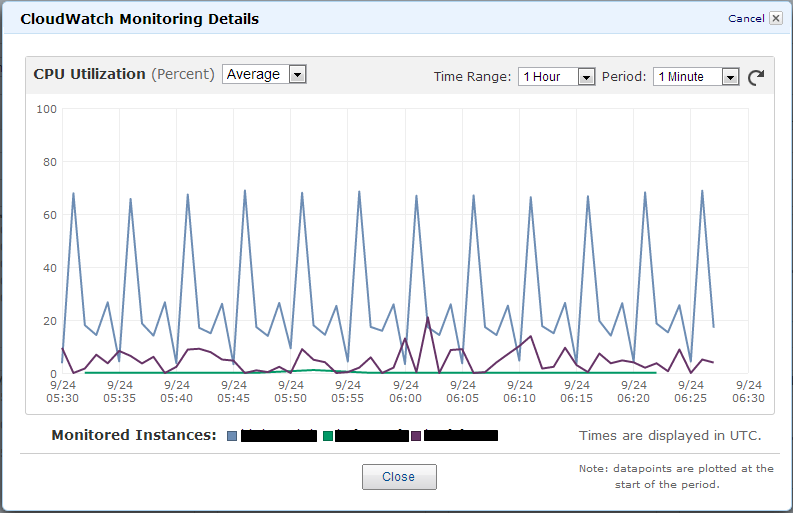Click the 9/24 05:45 axis label

(x=234, y=392)
